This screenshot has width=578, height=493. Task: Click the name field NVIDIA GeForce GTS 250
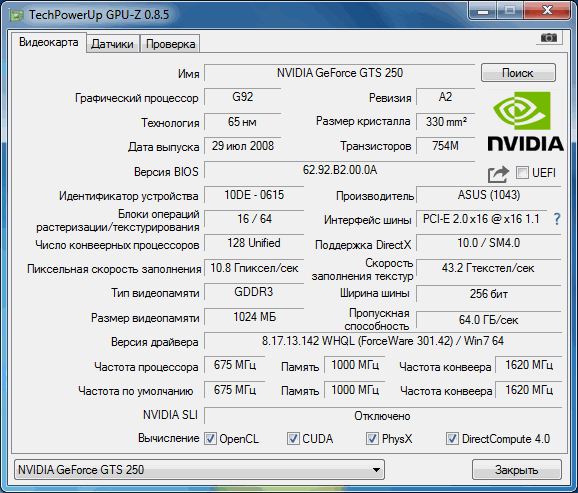[340, 73]
